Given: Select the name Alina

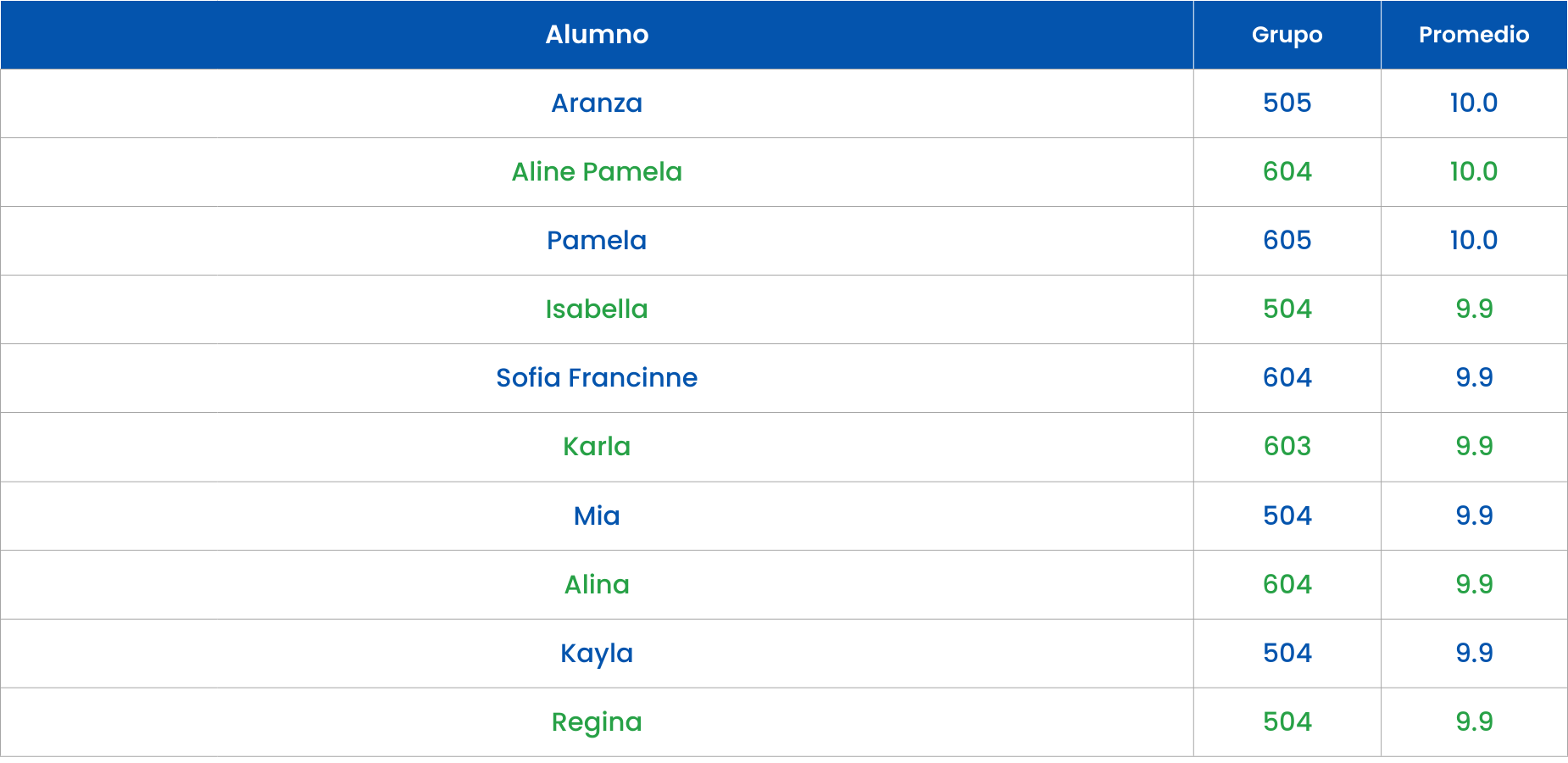Looking at the screenshot, I should click(597, 585).
